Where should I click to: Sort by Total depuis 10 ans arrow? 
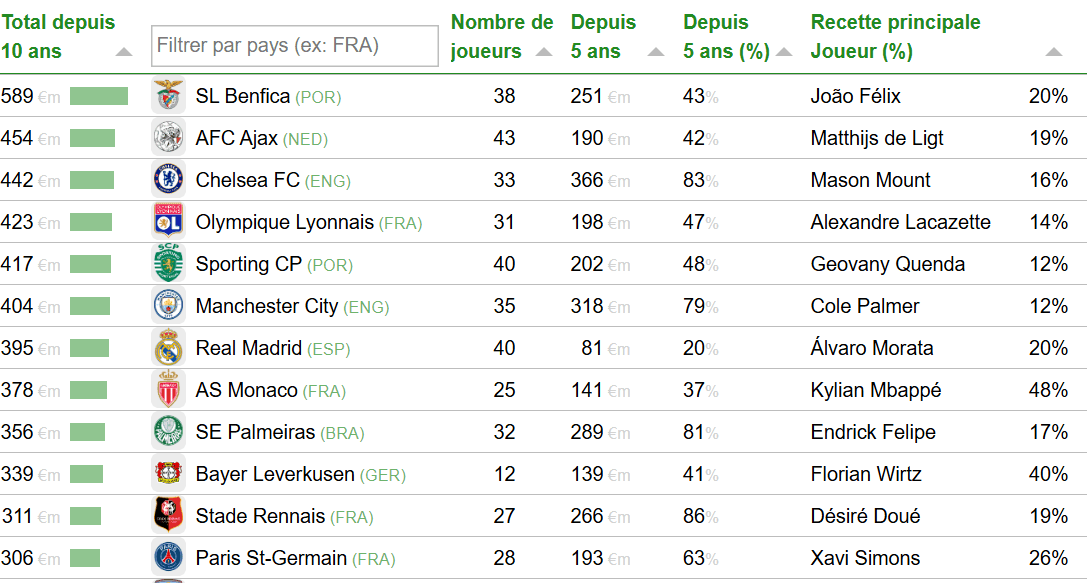pos(123,52)
